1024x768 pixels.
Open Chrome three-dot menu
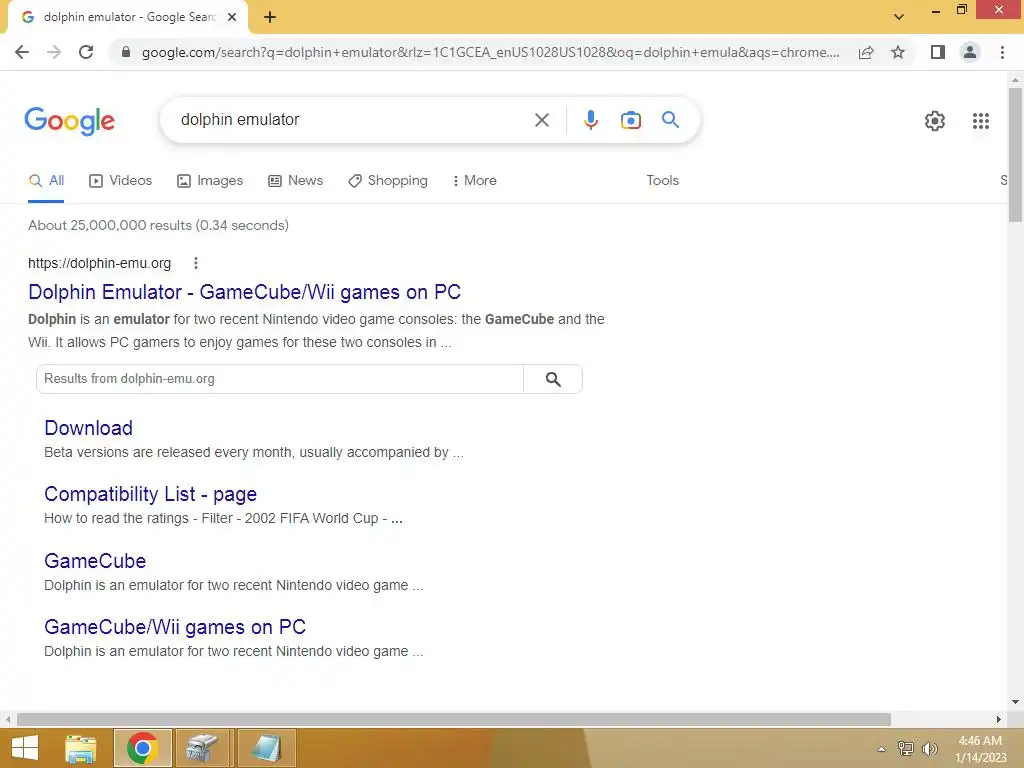point(1002,52)
